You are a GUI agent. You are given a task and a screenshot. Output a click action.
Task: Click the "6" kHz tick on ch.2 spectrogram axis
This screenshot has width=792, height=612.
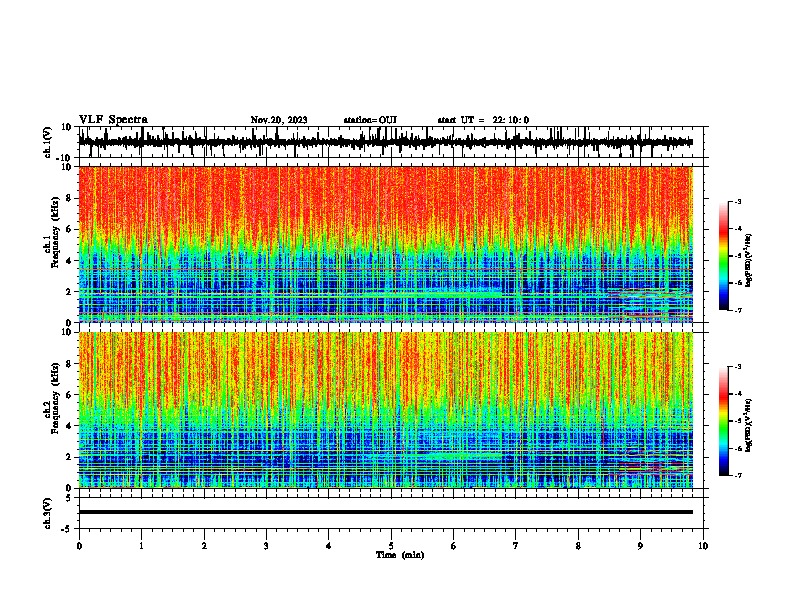tap(69, 395)
